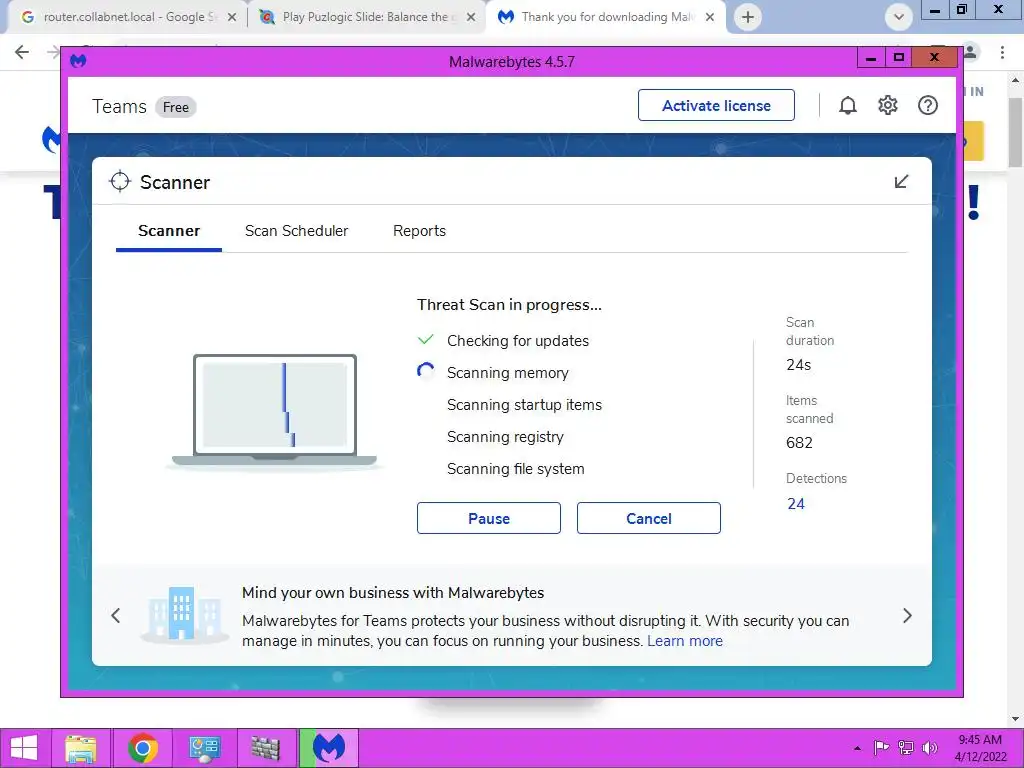Switch to Play Puzlogic Slide Chrome tab
Screen dimensions: 1024x768
(365, 17)
